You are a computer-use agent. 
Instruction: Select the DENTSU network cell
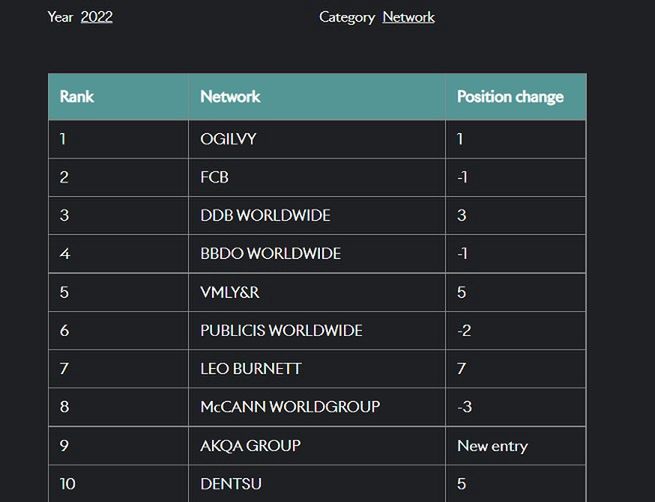click(x=231, y=484)
